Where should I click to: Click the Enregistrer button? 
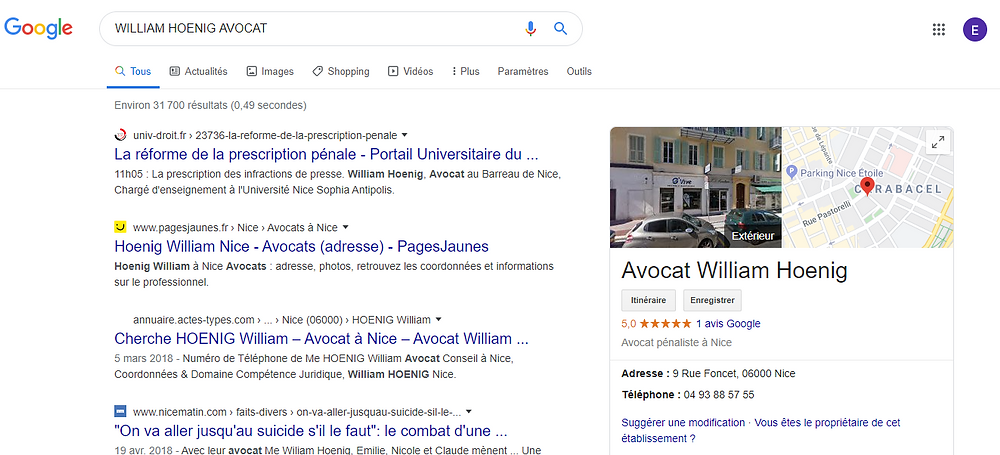pyautogui.click(x=712, y=300)
